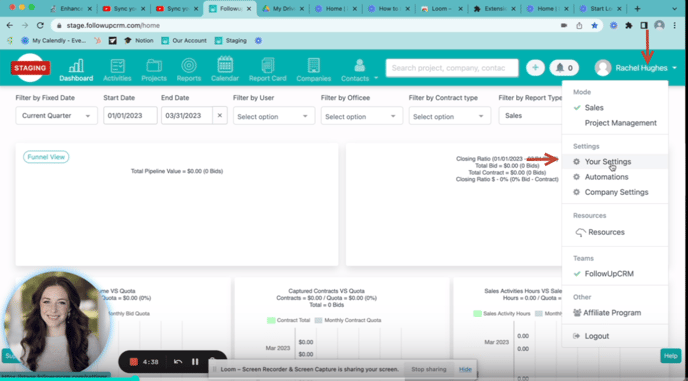Open the Activities nav icon
Image resolution: width=688 pixels, height=381 pixels.
click(117, 70)
